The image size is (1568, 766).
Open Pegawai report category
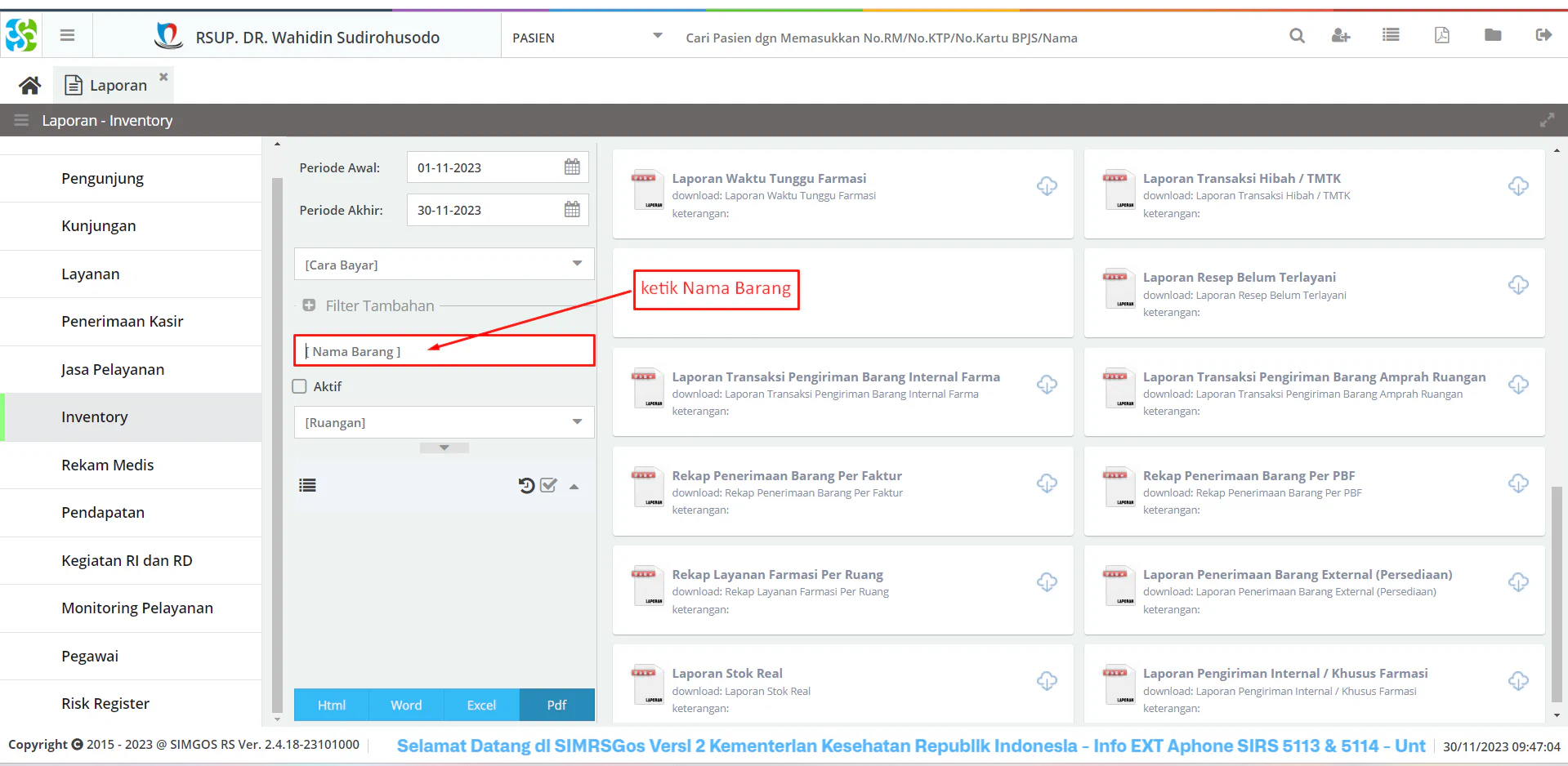pyautogui.click(x=131, y=656)
